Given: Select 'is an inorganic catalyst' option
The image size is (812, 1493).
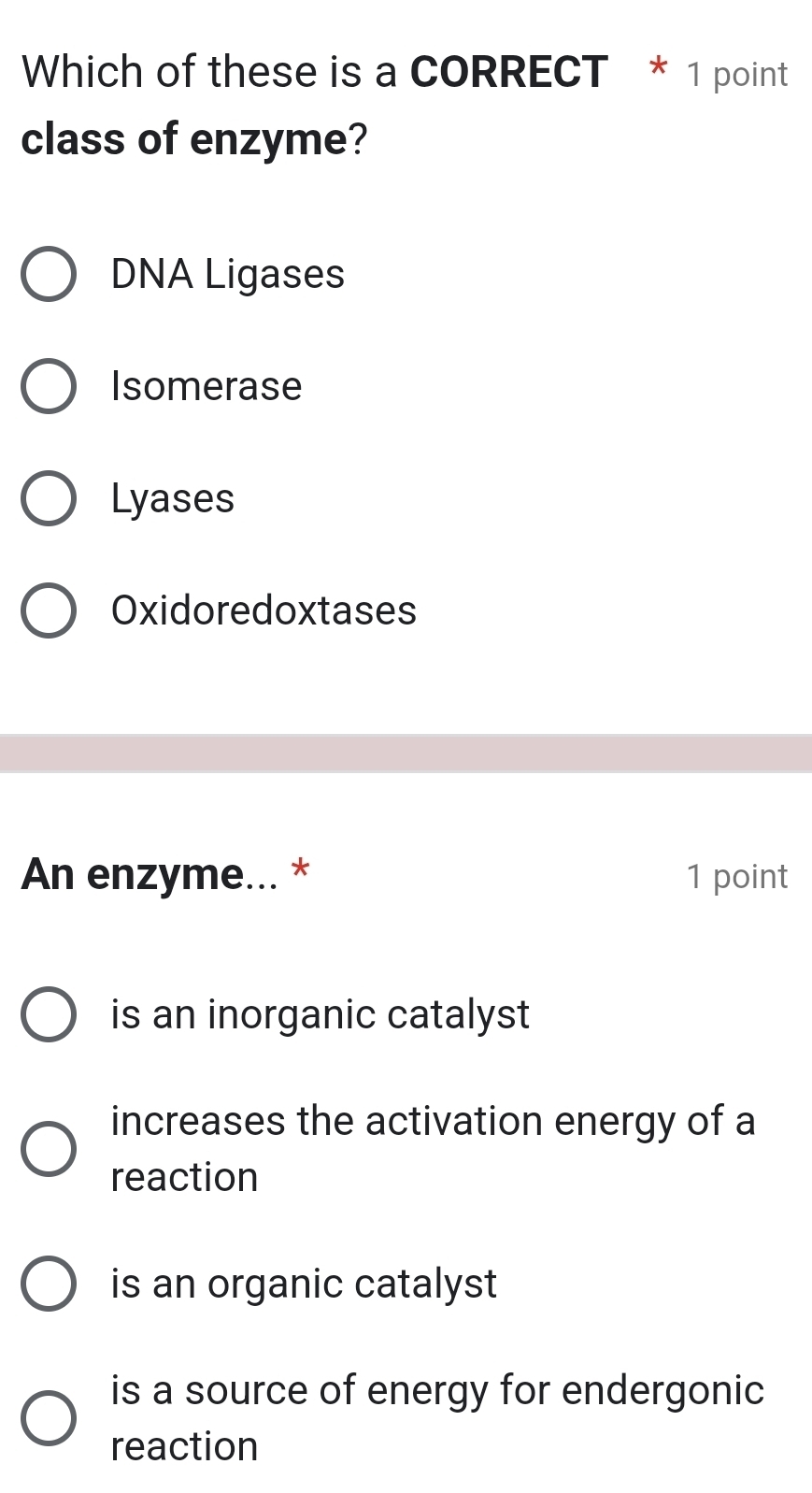Looking at the screenshot, I should (x=50, y=1014).
